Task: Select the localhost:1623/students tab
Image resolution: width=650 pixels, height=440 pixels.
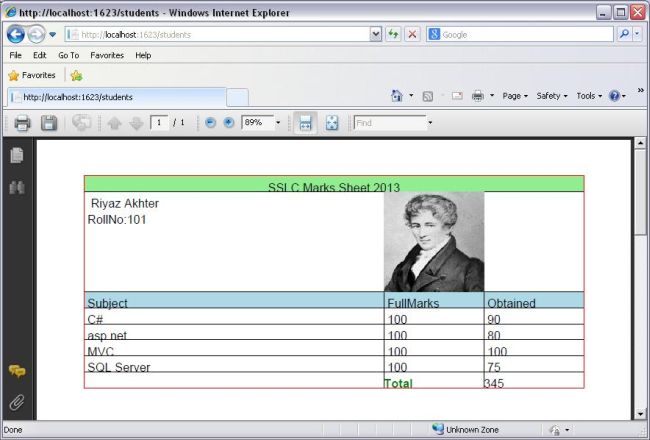Action: 117,97
